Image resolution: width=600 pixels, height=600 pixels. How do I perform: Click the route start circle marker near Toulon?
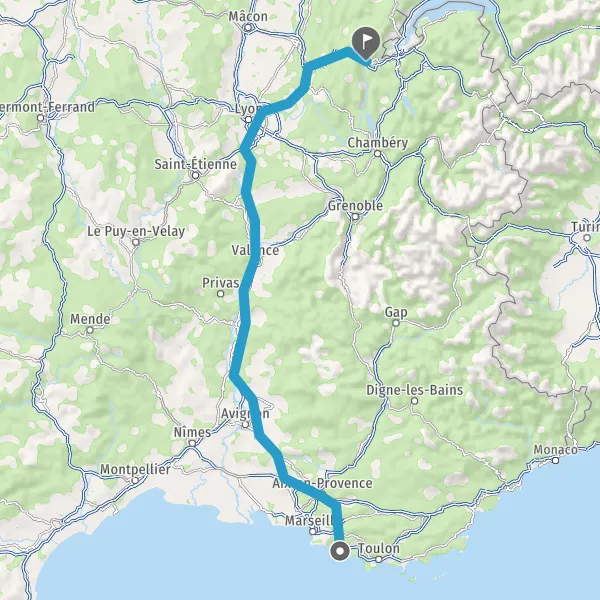tap(340, 551)
